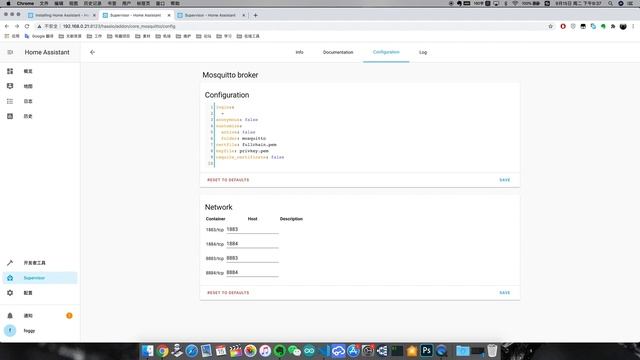Screen dimensions: 640x360
Task: Click the certfile: fullchain.pem line
Action: (x=246, y=144)
